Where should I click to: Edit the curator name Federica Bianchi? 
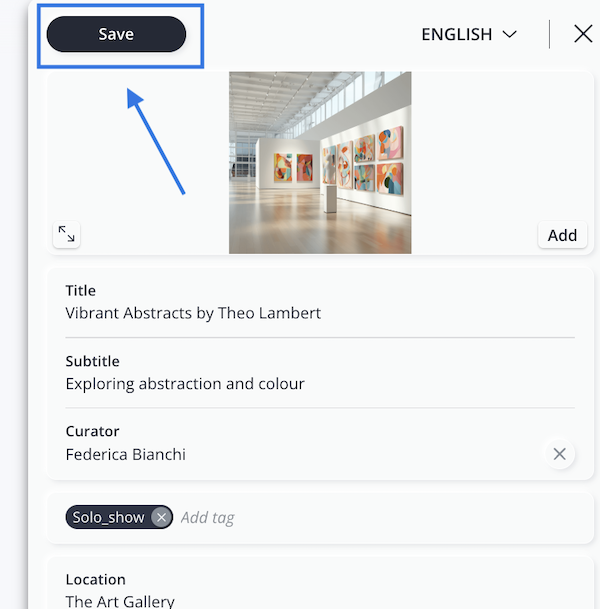[x=126, y=454]
